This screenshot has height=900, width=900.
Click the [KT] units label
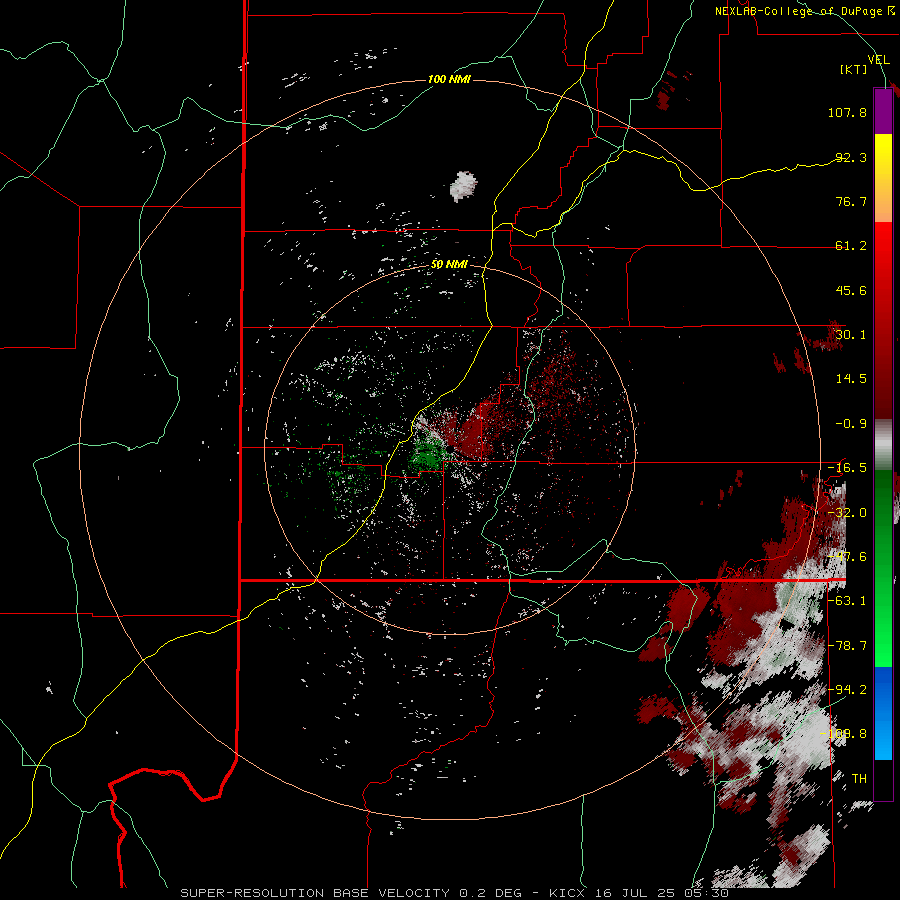click(854, 69)
